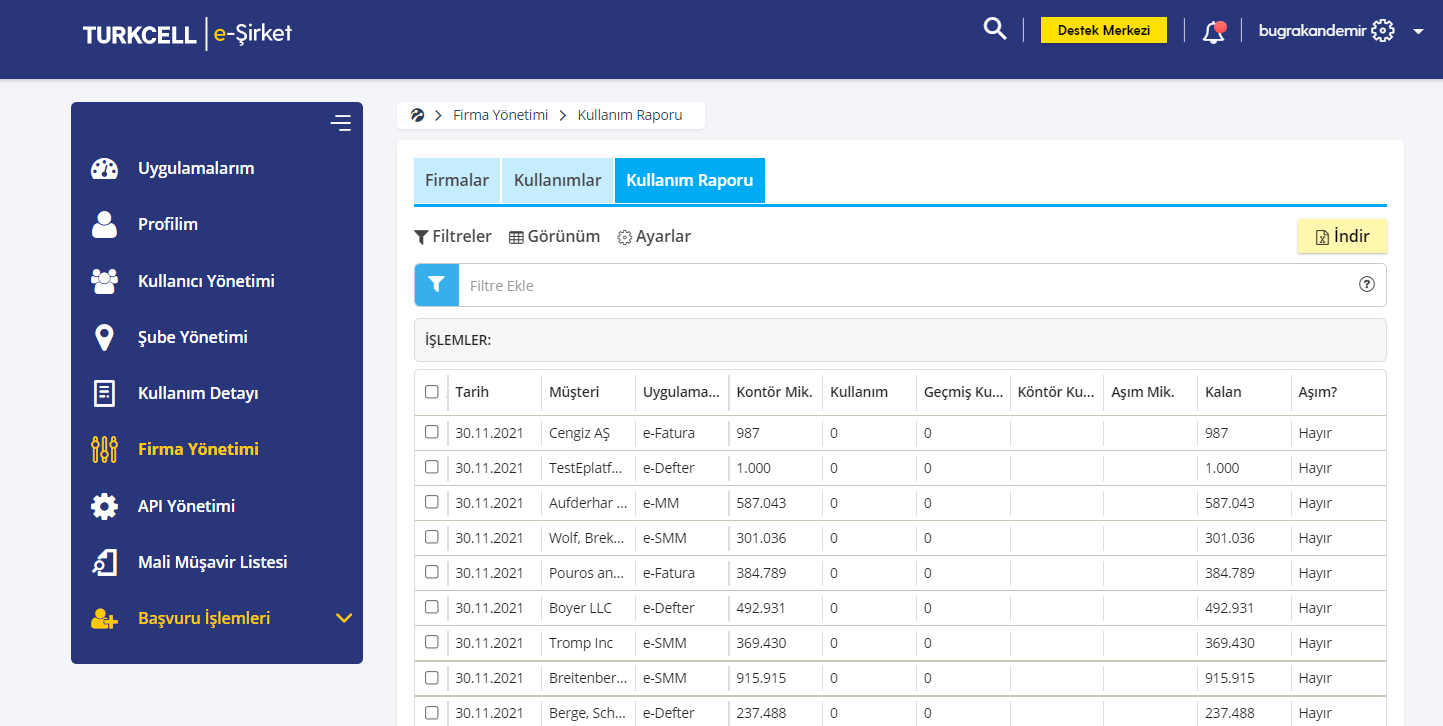Viewport: 1443px width, 726px height.
Task: Expand the user account dropdown arrow
Action: click(x=1418, y=32)
